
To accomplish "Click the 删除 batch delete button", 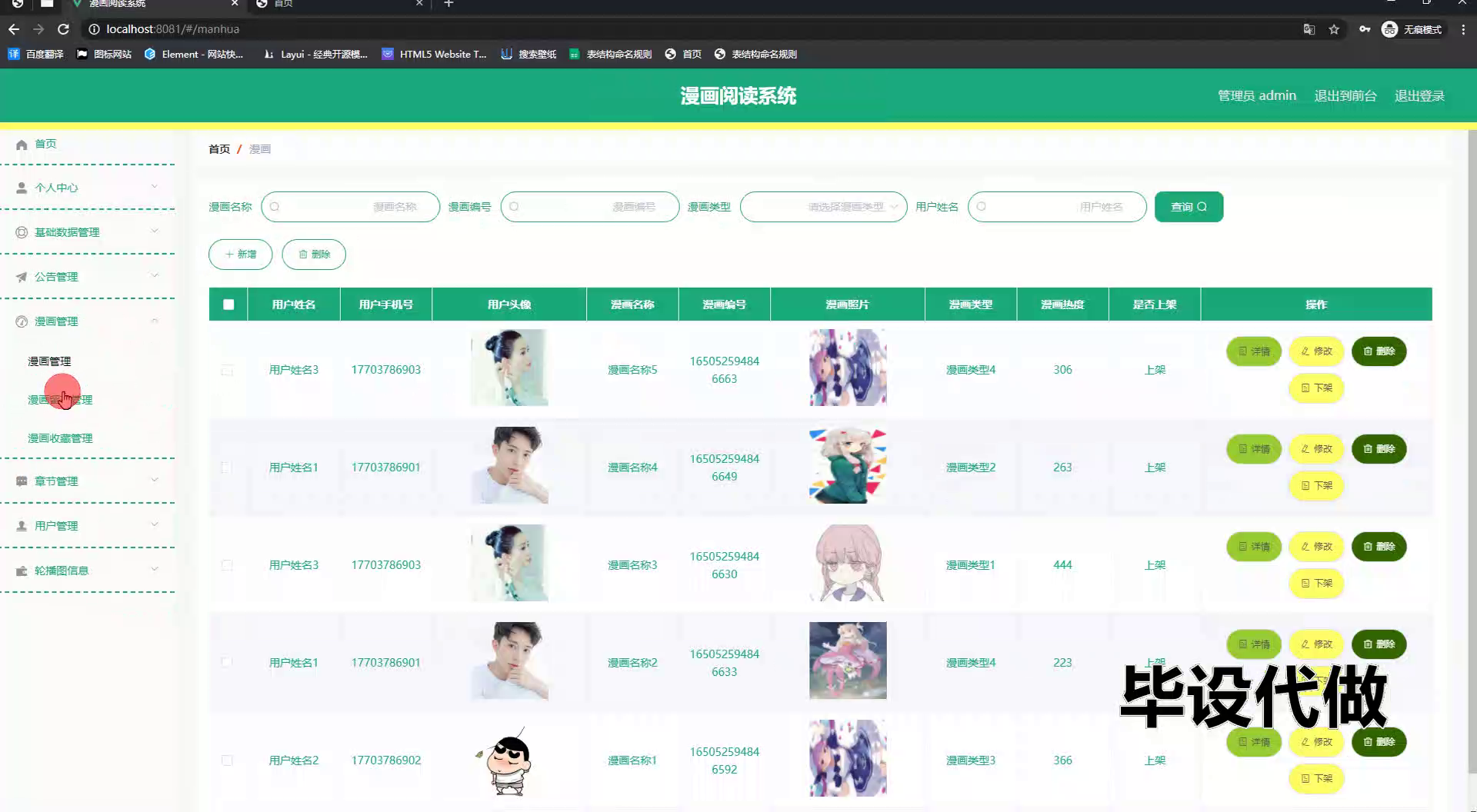I will [314, 255].
